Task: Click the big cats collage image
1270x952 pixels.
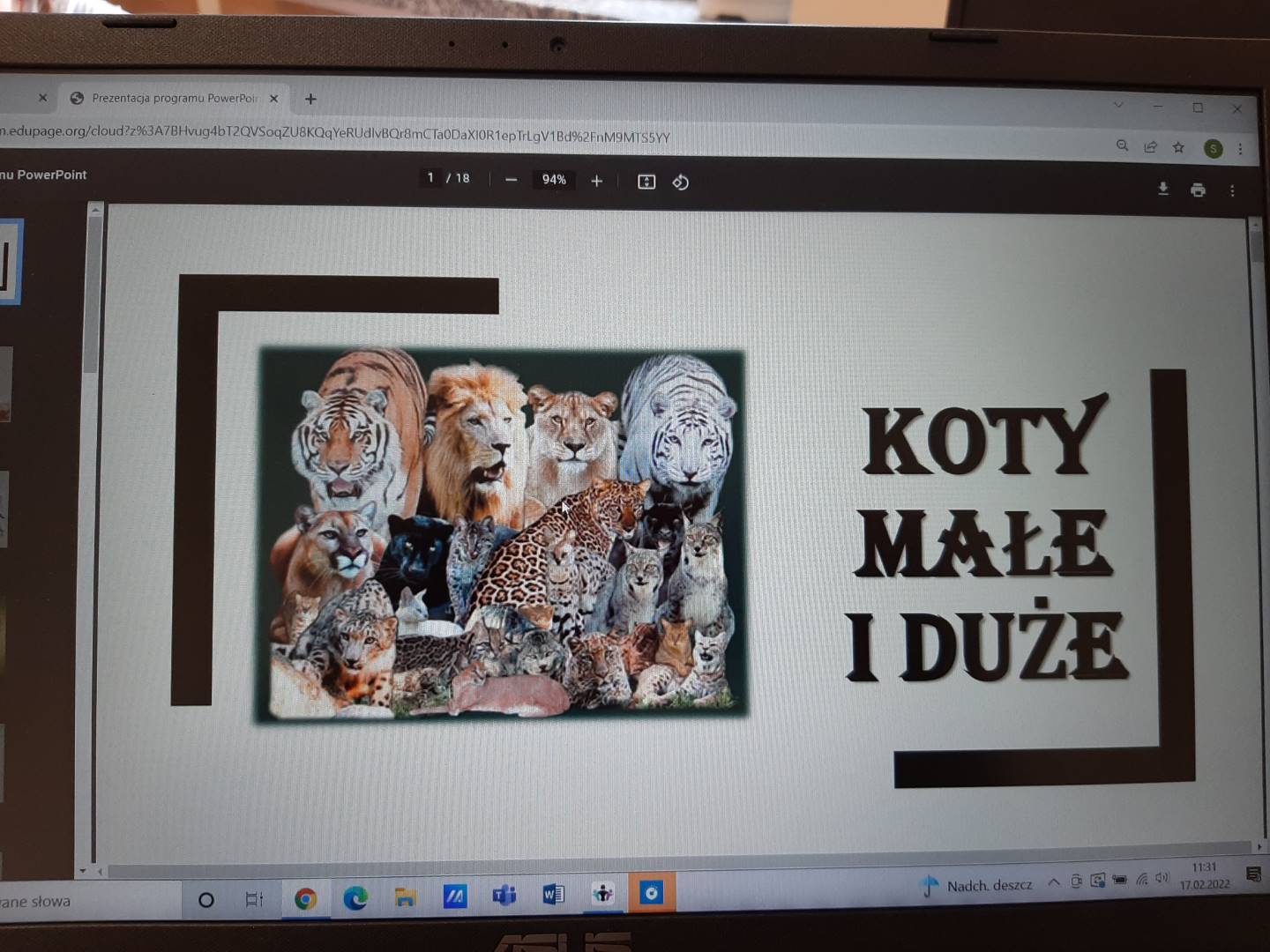Action: [x=501, y=534]
